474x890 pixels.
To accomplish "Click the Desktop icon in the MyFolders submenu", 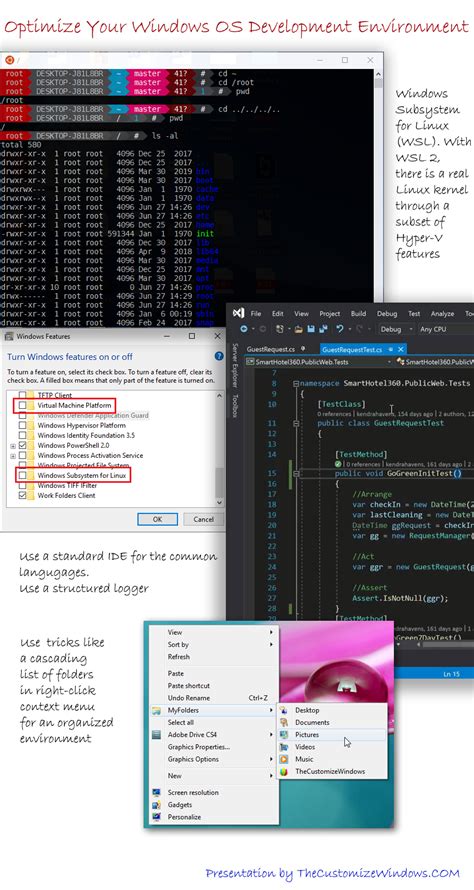I will pyautogui.click(x=284, y=710).
